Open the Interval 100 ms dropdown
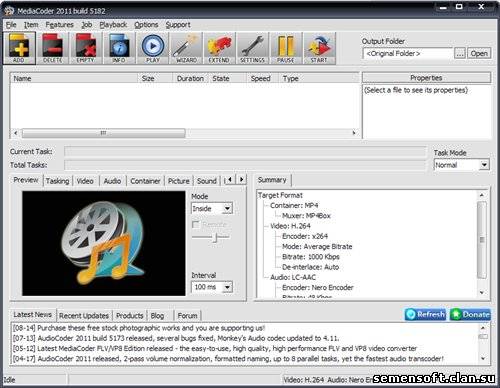Image resolution: width=500 pixels, height=388 pixels. (x=227, y=287)
